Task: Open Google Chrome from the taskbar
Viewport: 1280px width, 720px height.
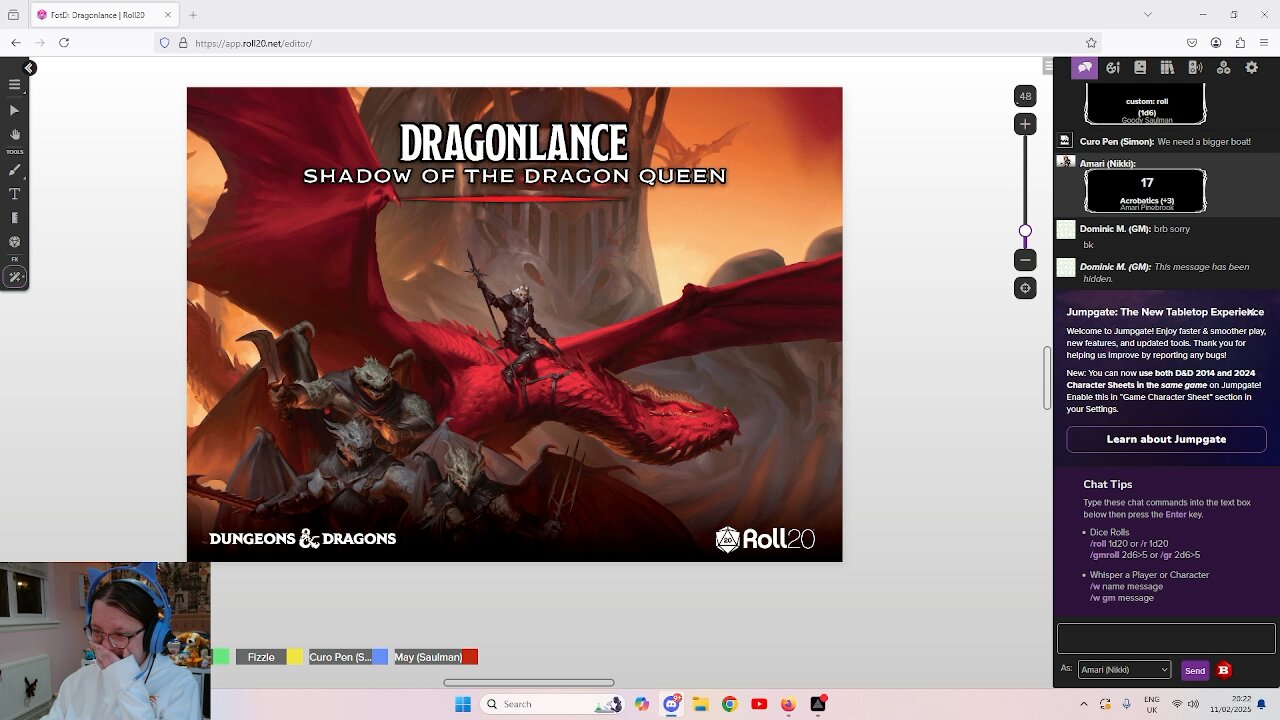Action: [x=729, y=704]
